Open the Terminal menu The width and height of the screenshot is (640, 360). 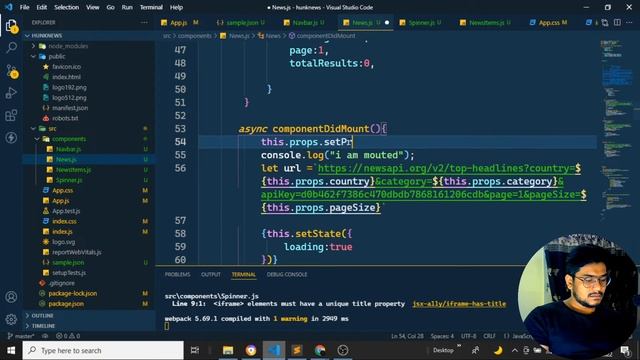(151, 7)
